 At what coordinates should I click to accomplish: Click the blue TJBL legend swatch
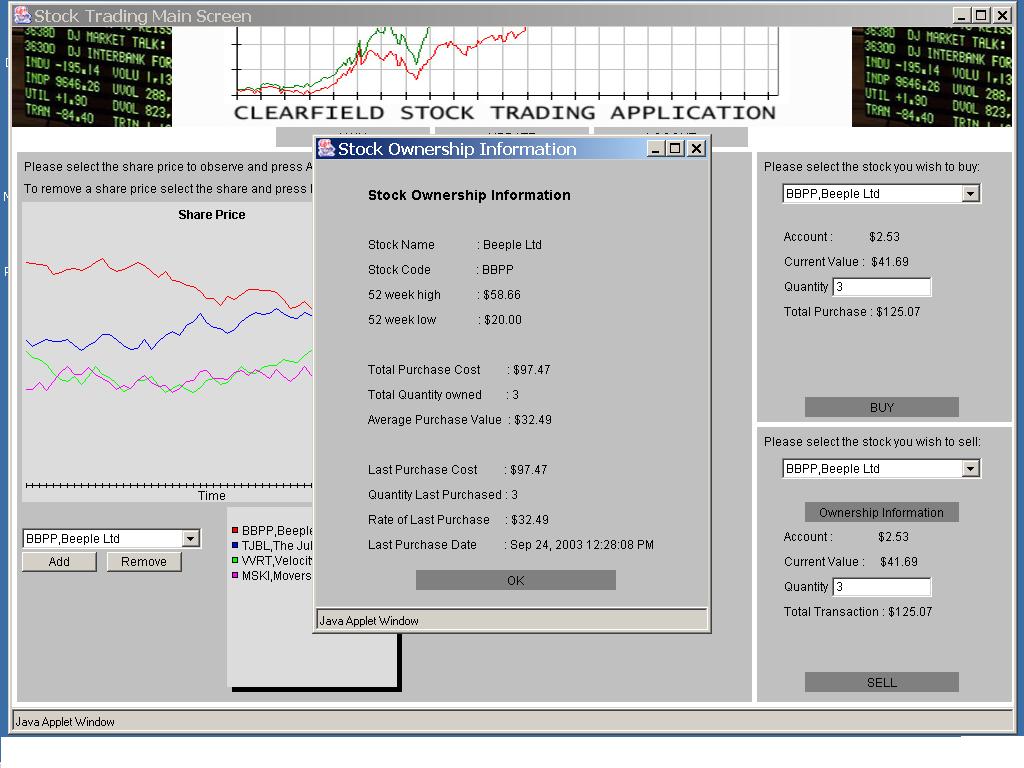coord(235,546)
